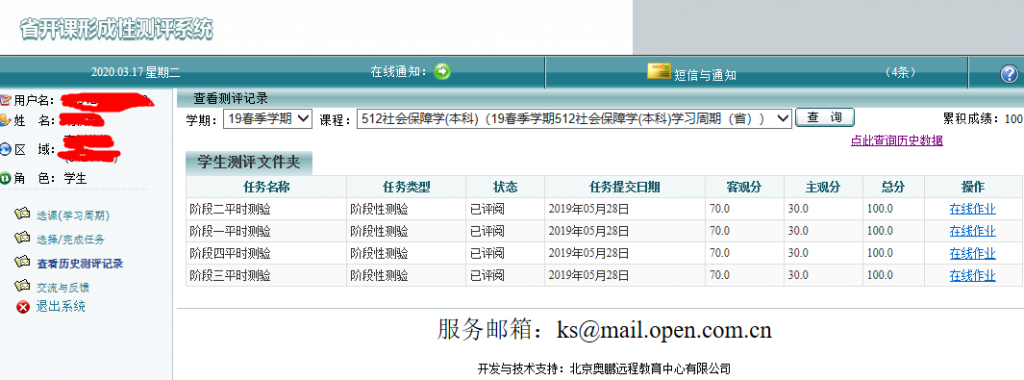
Task: Click the globe icon next to 区域
Action: click(x=6, y=150)
